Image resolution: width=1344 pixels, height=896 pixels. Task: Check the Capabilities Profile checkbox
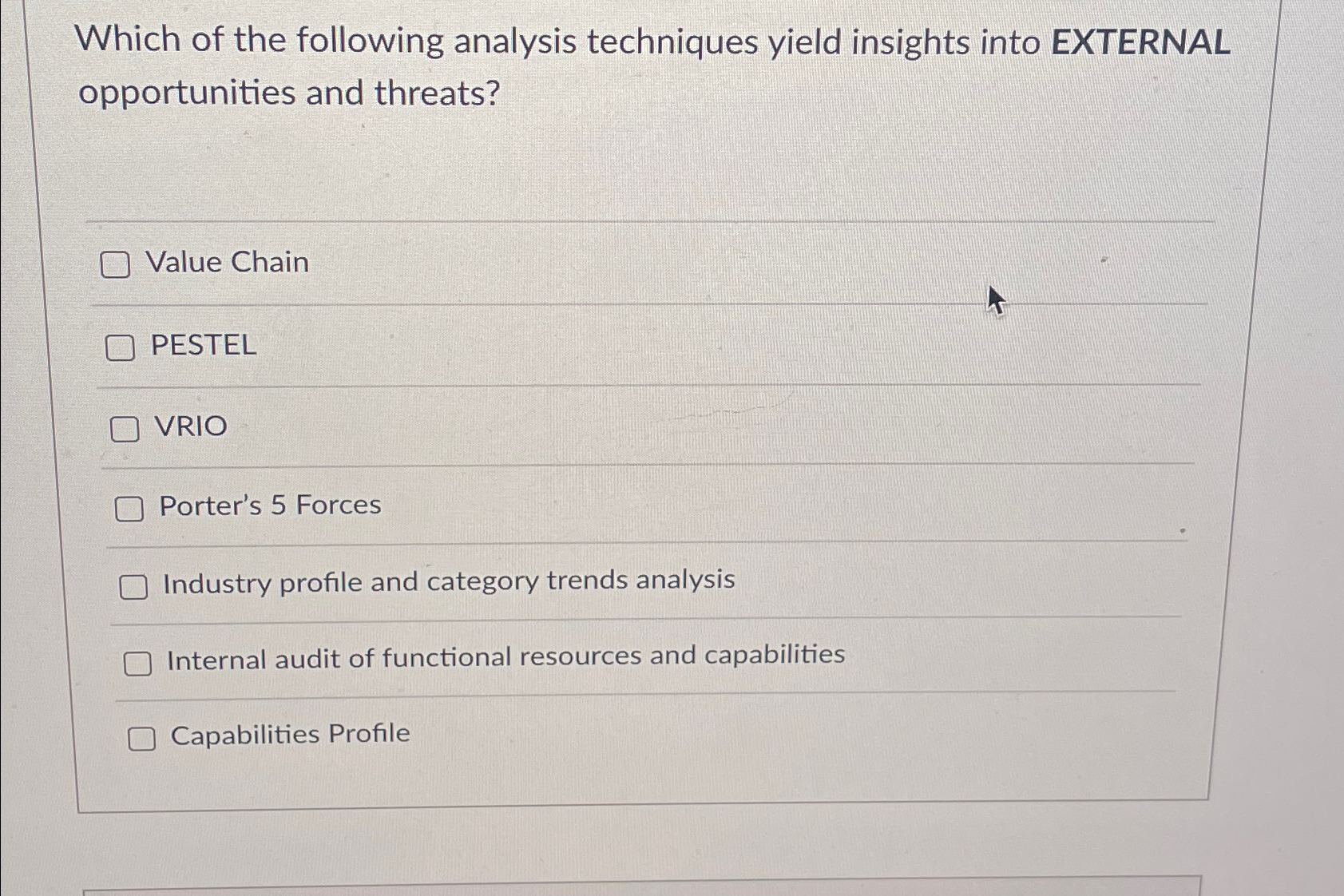[141, 737]
